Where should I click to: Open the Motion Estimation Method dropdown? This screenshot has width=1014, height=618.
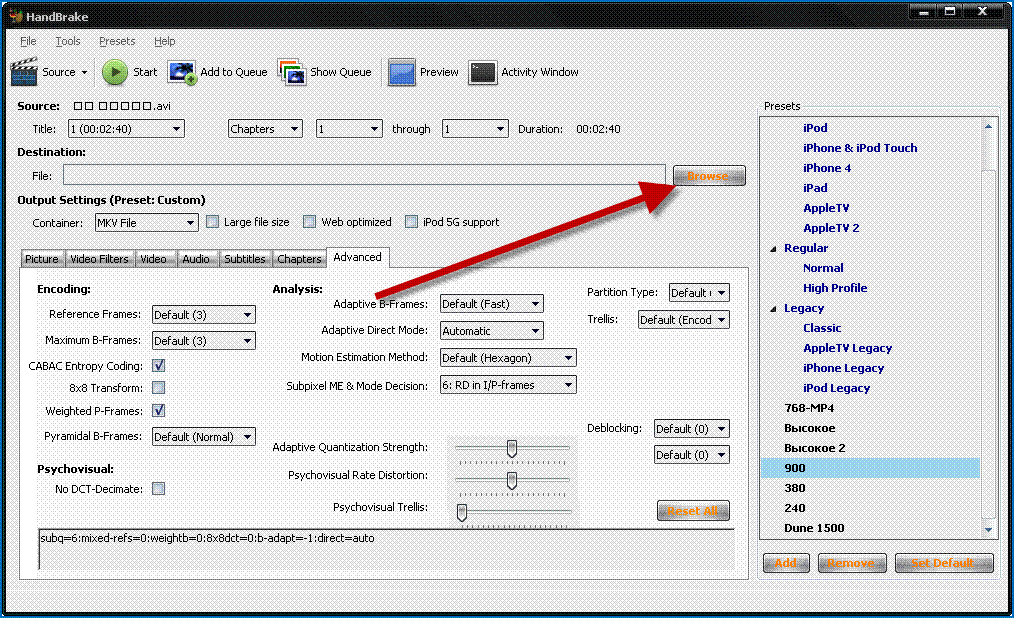508,357
